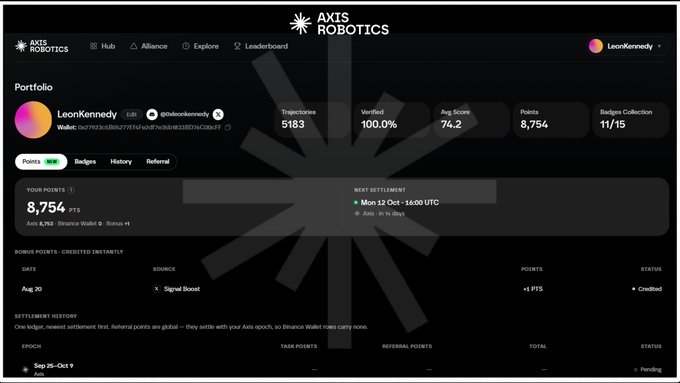
Task: Switch to the History tab
Action: [x=121, y=161]
